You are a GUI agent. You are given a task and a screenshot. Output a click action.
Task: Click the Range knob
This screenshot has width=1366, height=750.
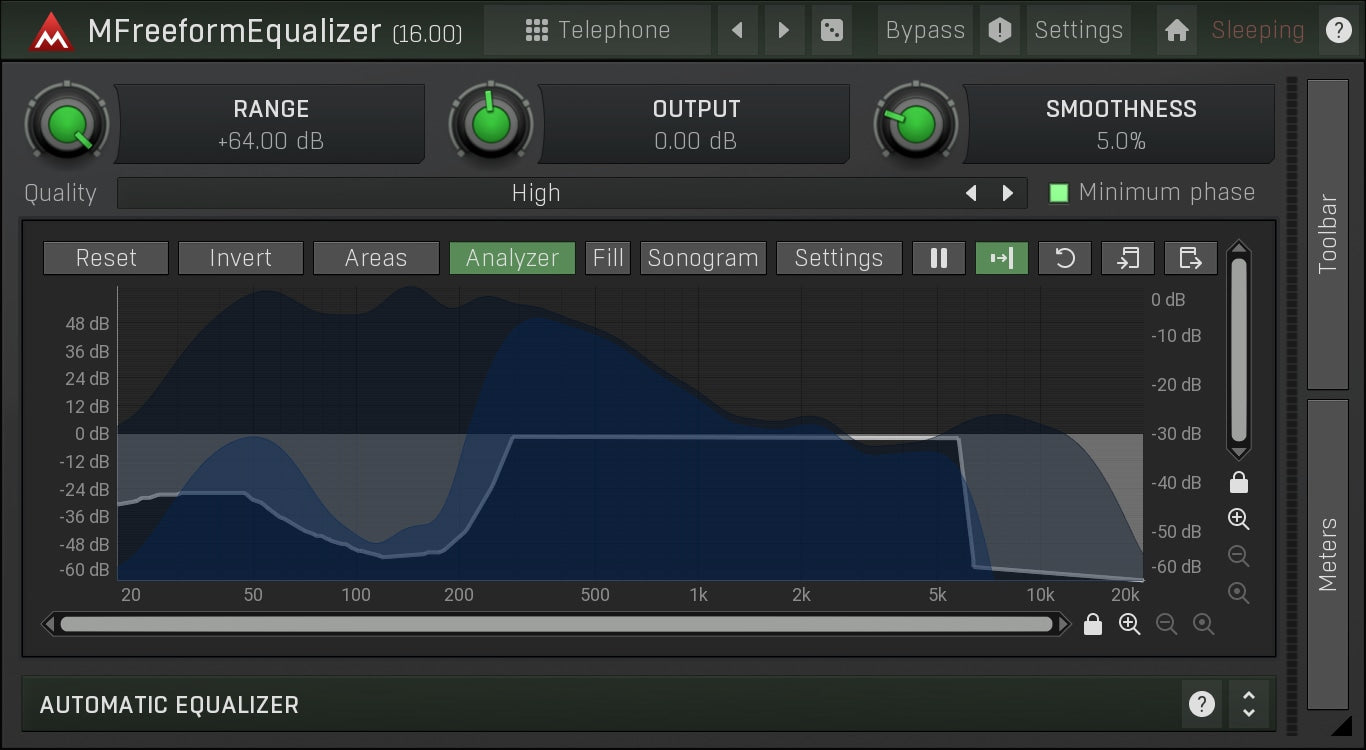pyautogui.click(x=67, y=124)
